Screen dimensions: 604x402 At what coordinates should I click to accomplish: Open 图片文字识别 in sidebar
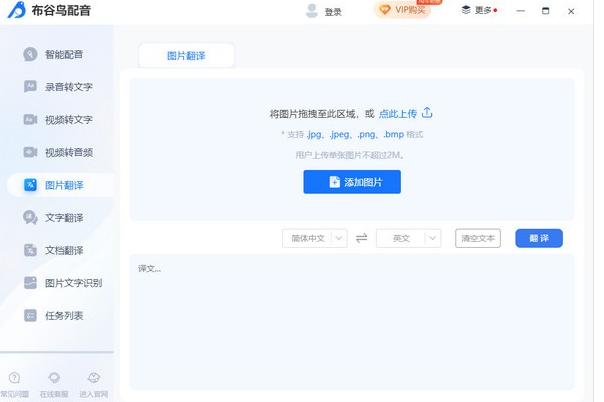tap(74, 283)
